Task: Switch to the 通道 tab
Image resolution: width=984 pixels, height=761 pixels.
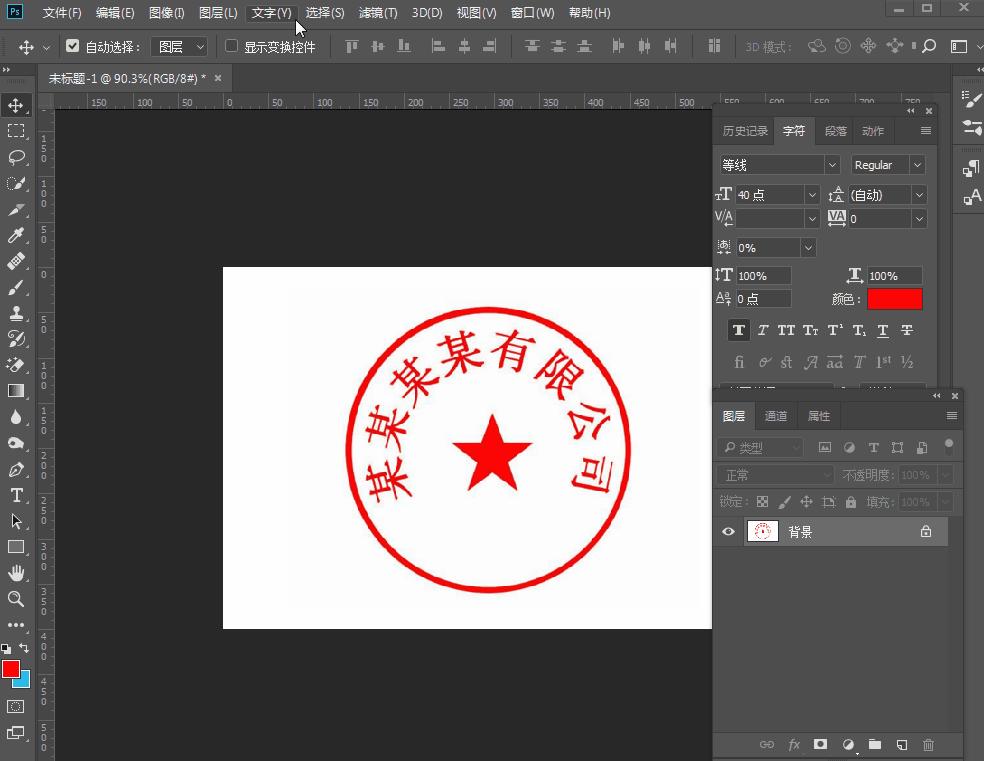Action: coord(776,415)
